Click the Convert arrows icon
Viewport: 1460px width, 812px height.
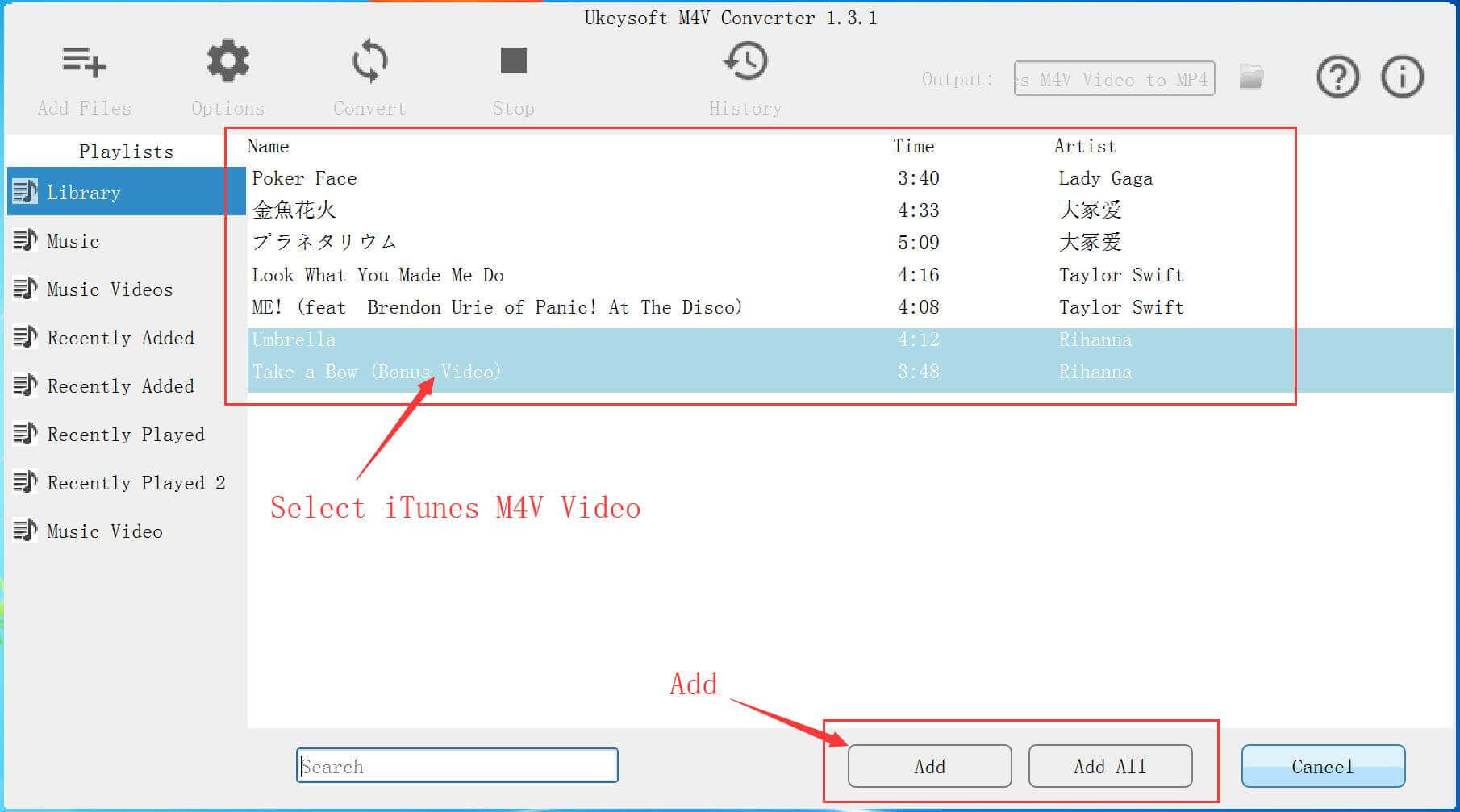369,61
